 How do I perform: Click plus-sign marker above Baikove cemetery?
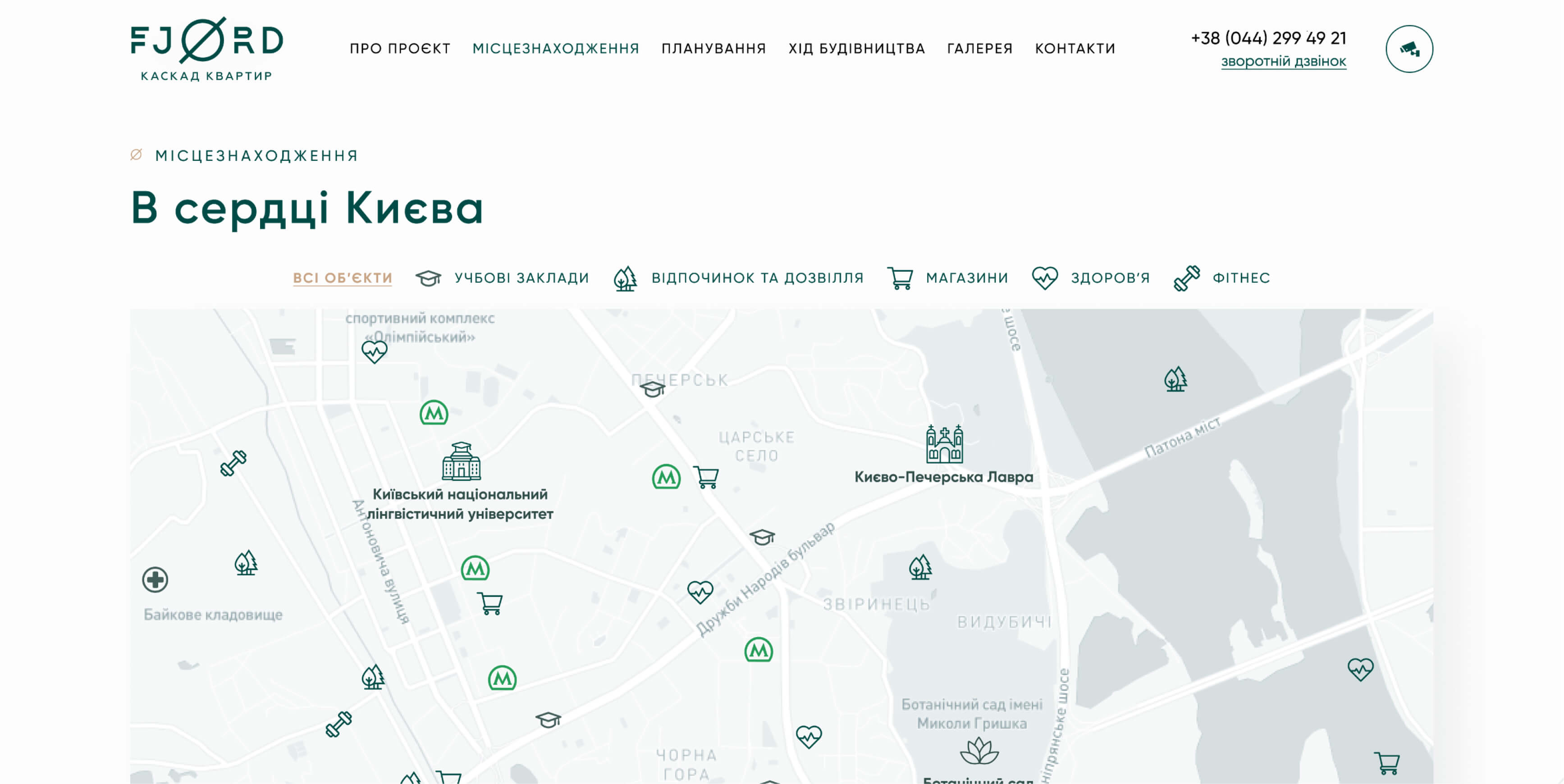click(x=155, y=579)
